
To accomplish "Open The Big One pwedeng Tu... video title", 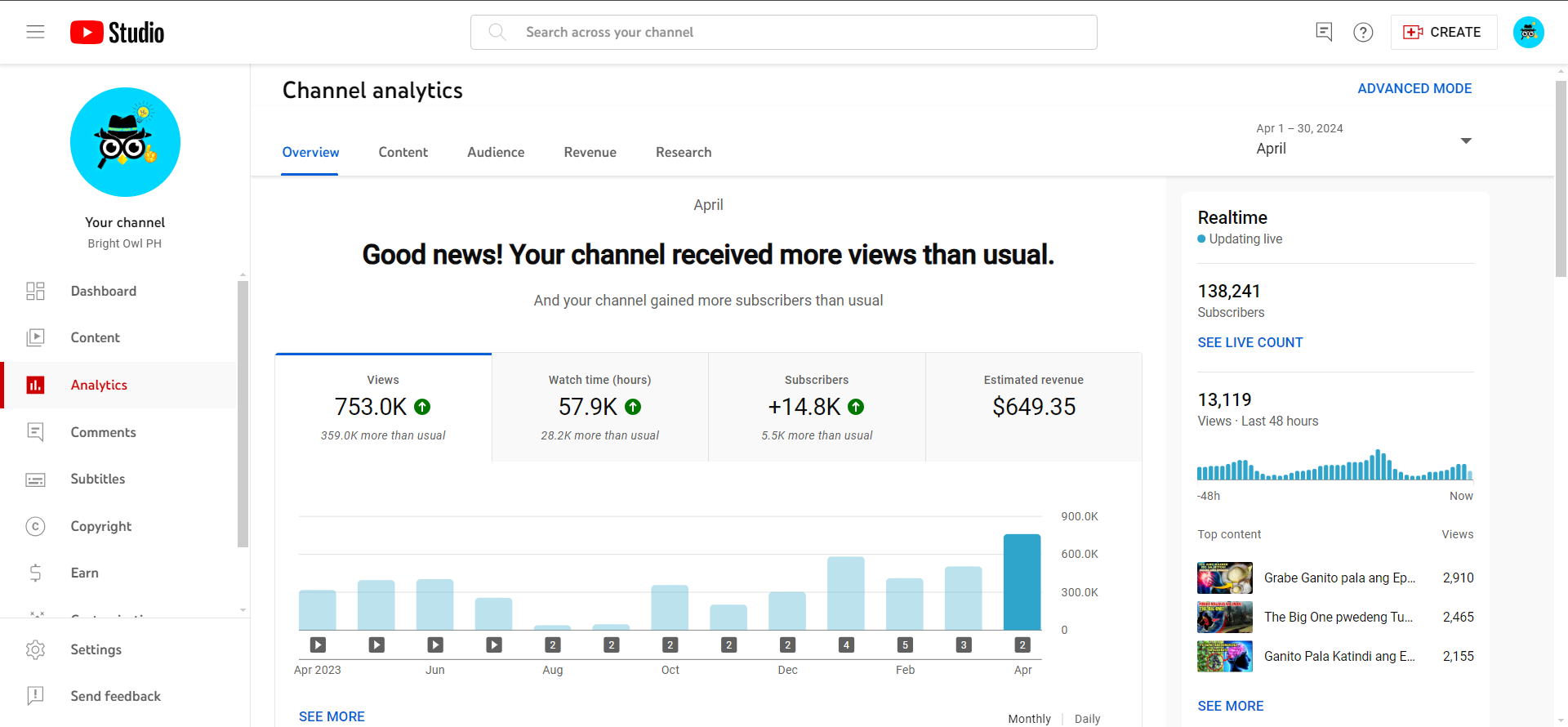I will click(1339, 617).
